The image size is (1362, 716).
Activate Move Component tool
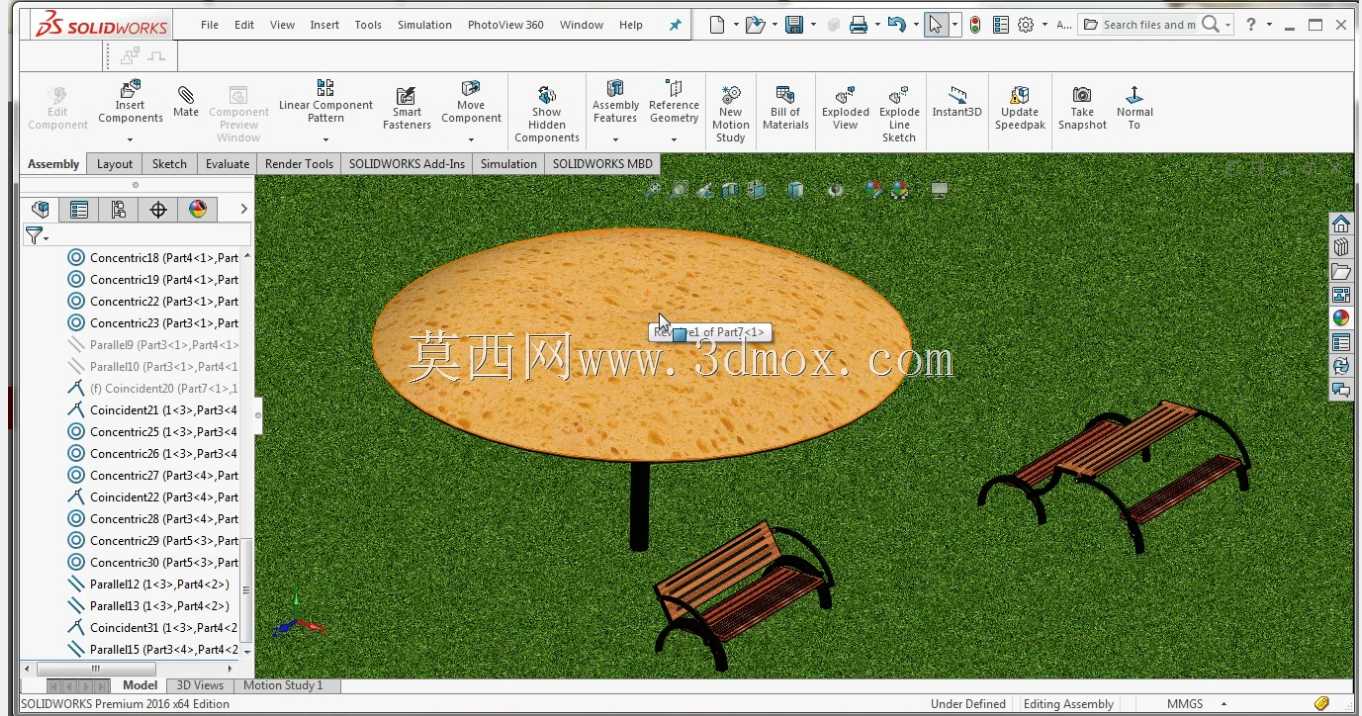(x=471, y=102)
